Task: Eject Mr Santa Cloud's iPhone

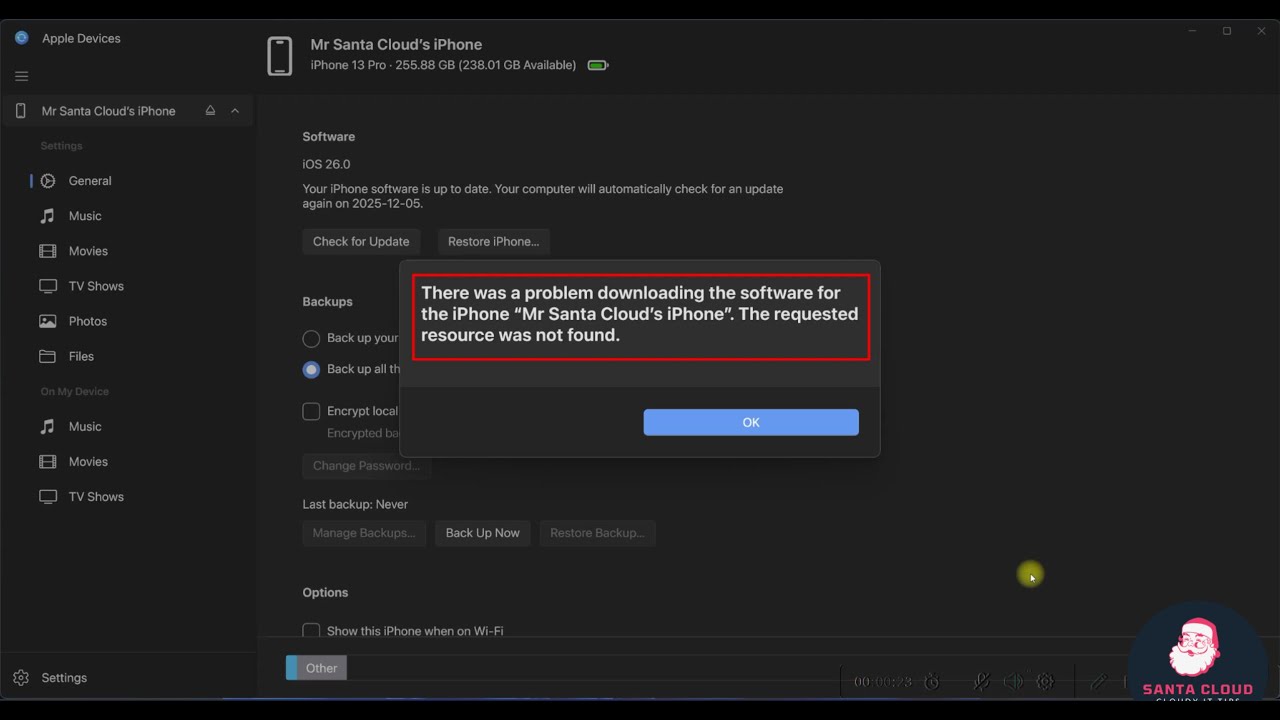Action: (x=210, y=111)
